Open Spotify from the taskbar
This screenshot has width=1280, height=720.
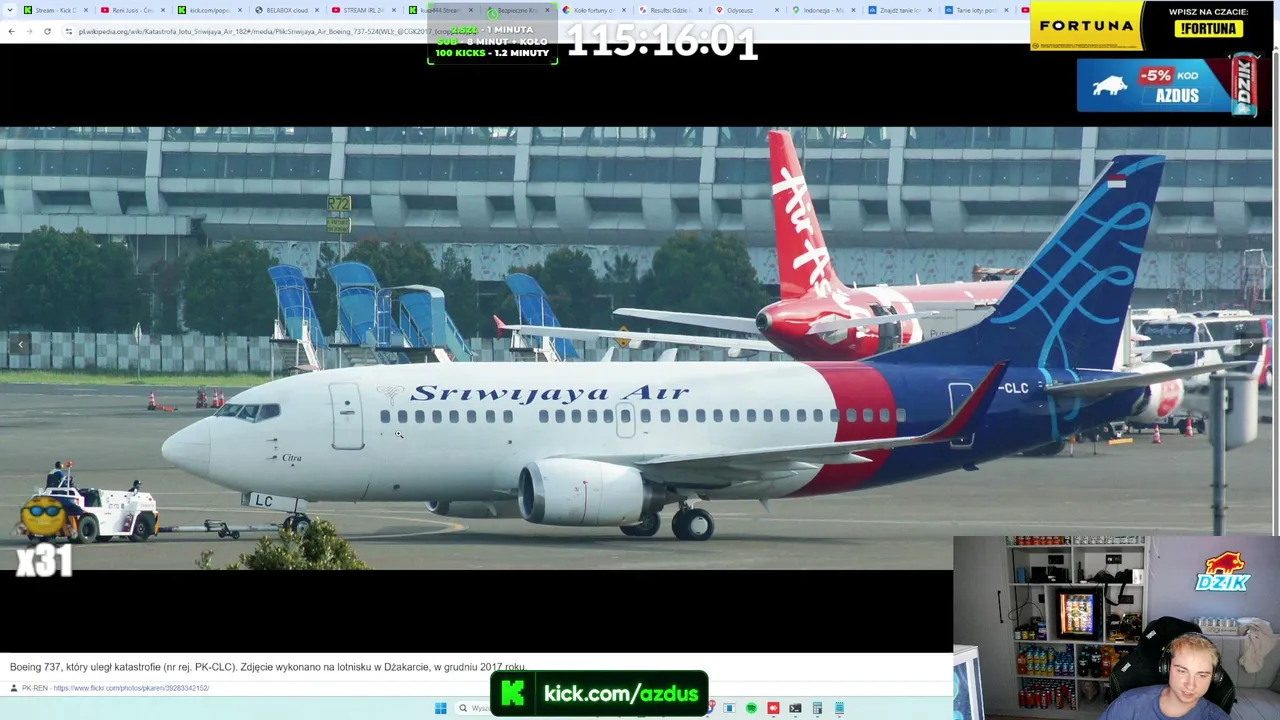[x=751, y=708]
